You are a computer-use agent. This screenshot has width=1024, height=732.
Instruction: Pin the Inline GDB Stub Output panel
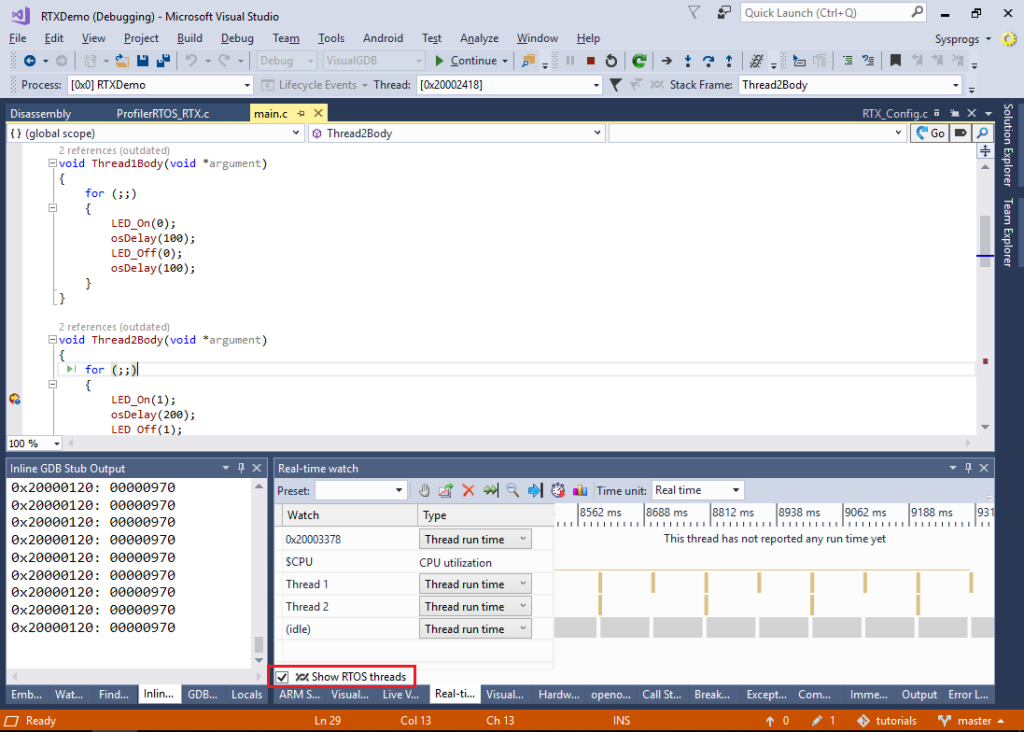coord(239,467)
